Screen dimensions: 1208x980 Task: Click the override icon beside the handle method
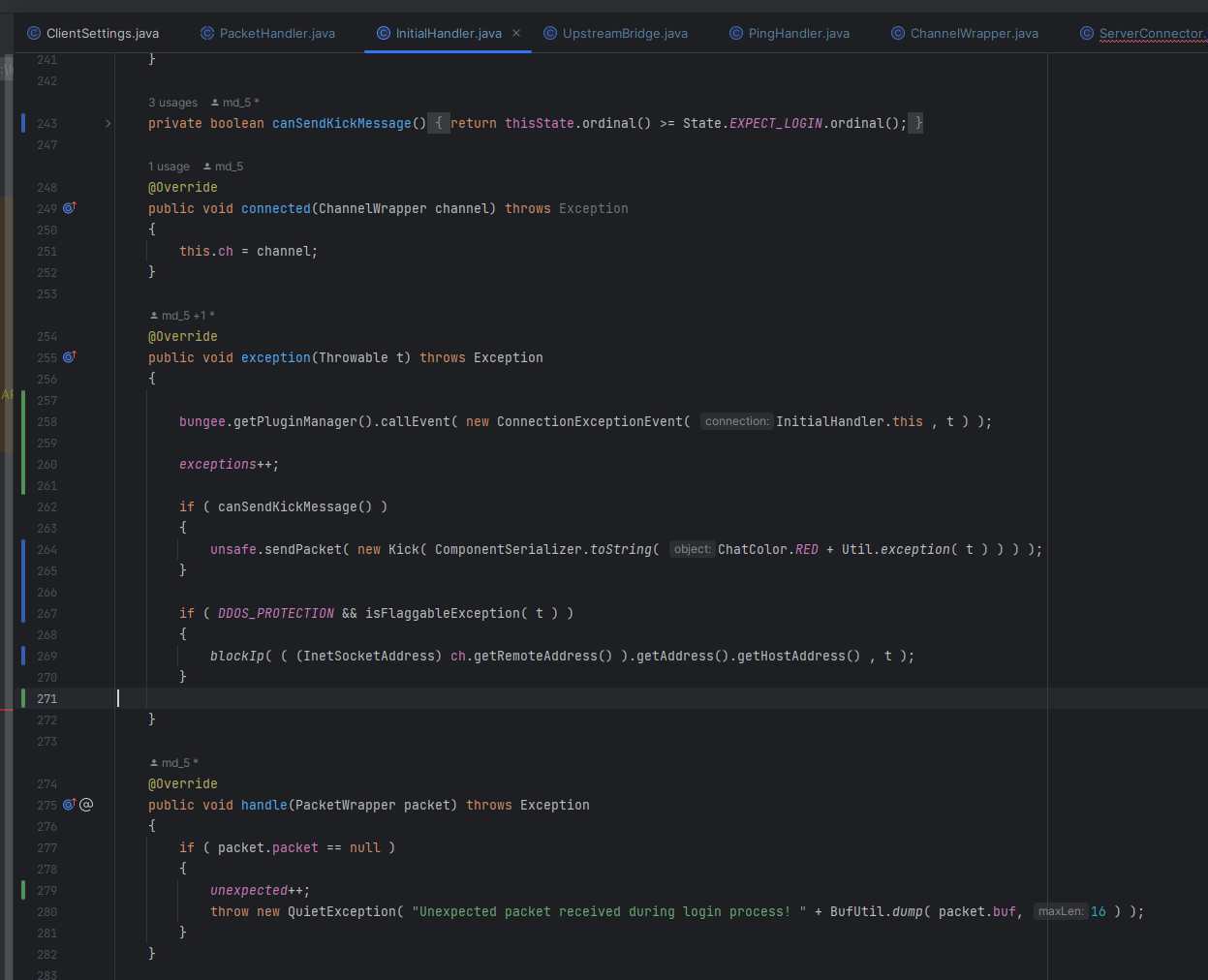tap(68, 805)
